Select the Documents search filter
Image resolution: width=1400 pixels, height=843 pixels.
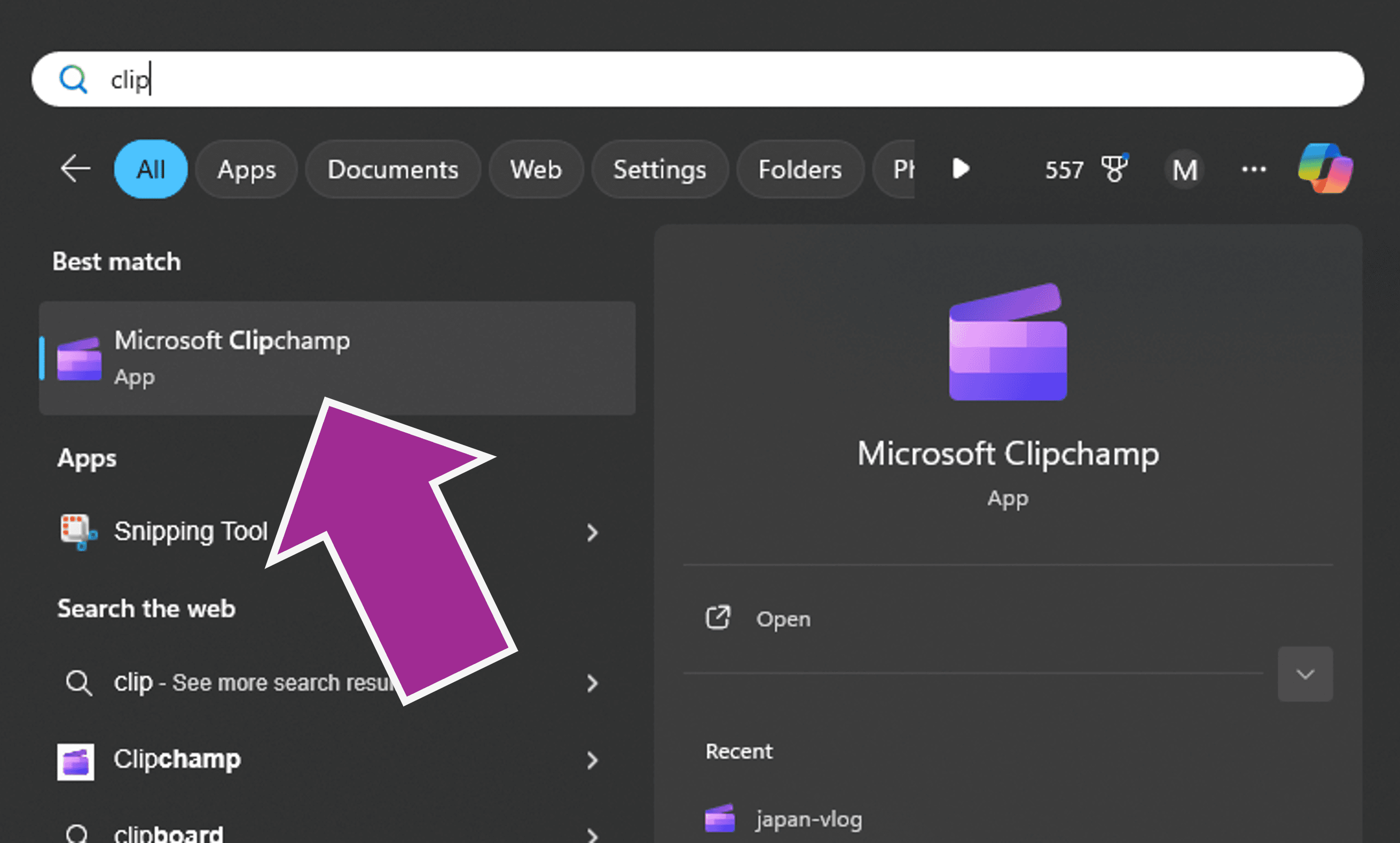[x=393, y=169]
